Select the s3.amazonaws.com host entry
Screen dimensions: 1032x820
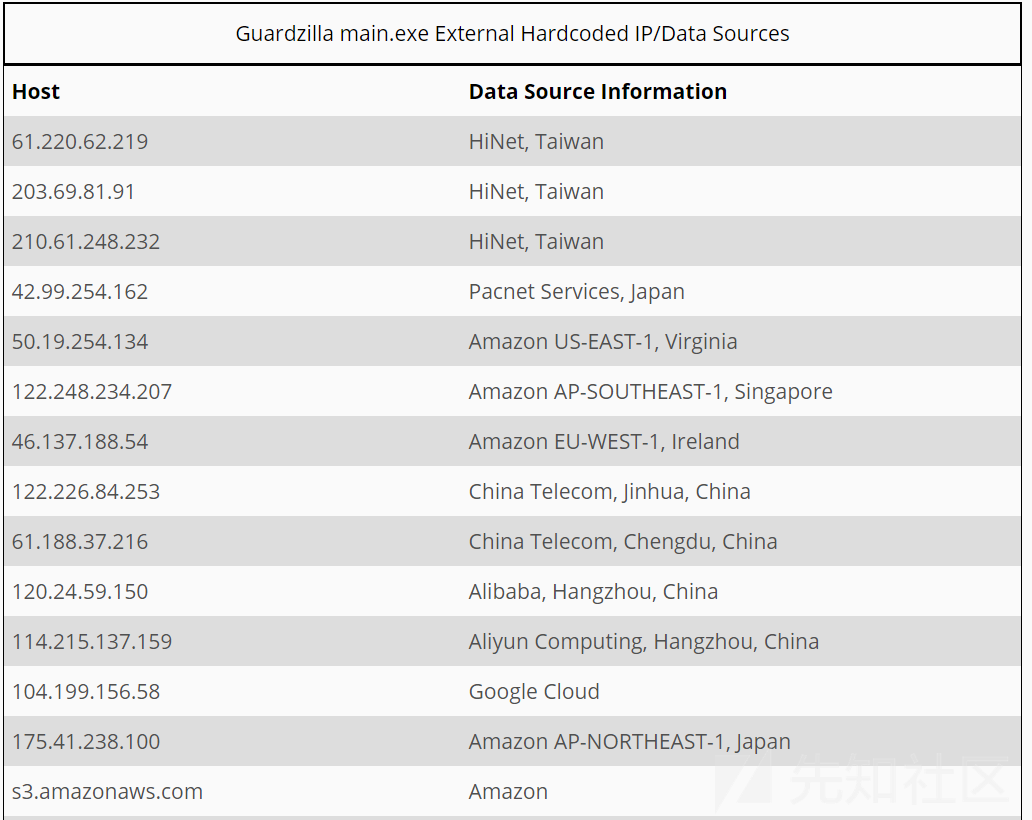pyautogui.click(x=107, y=792)
